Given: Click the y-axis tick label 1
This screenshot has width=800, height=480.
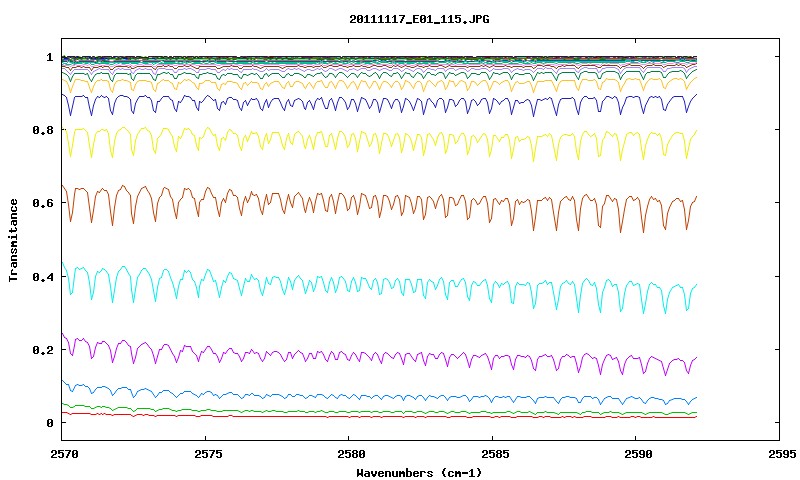Looking at the screenshot, I should 49,57.
